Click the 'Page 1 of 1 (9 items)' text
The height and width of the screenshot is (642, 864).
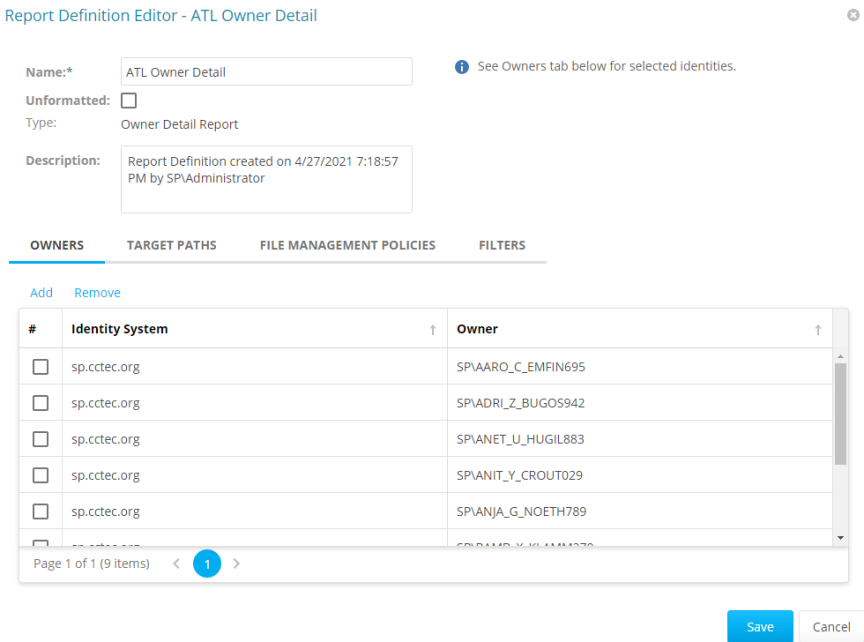coord(91,564)
